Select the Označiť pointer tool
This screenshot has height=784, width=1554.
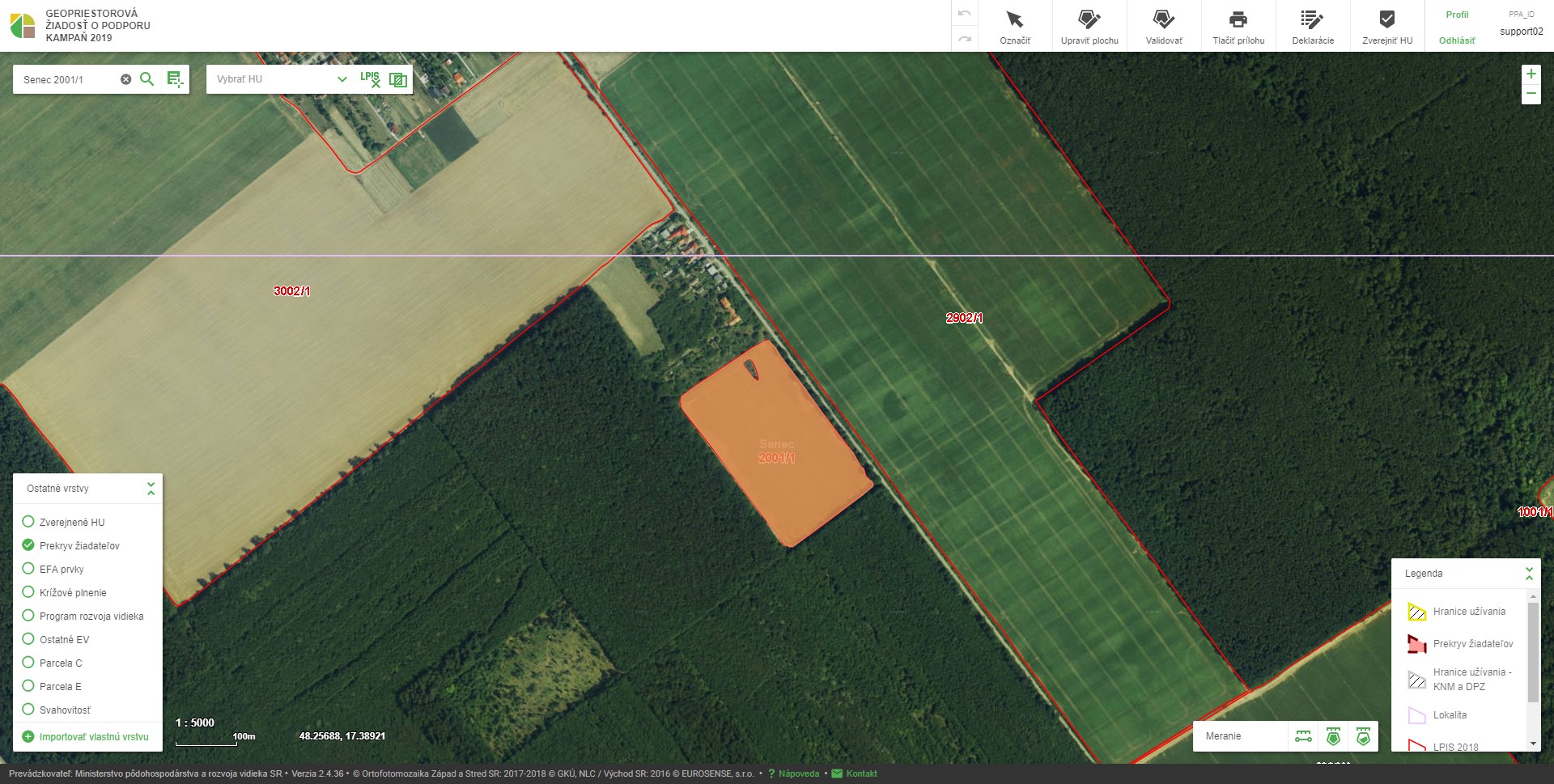tap(1014, 26)
